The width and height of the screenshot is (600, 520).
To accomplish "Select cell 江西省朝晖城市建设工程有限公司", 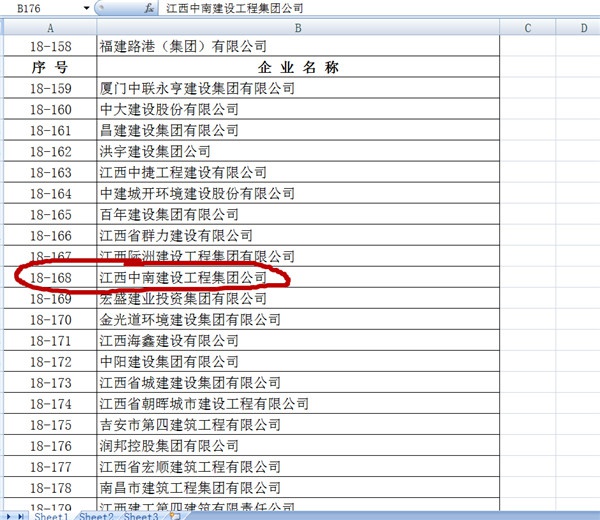I will pos(298,403).
